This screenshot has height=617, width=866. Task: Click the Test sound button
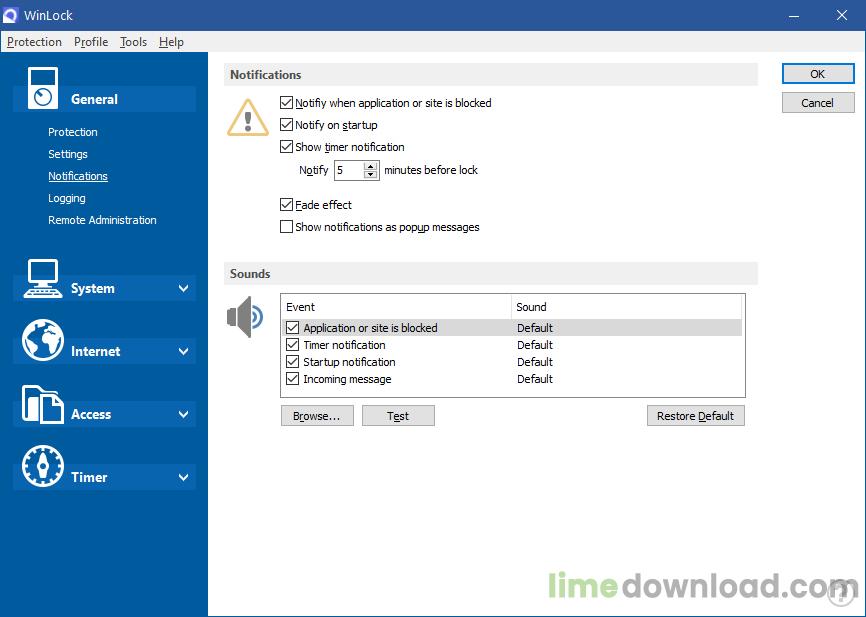[x=398, y=416]
